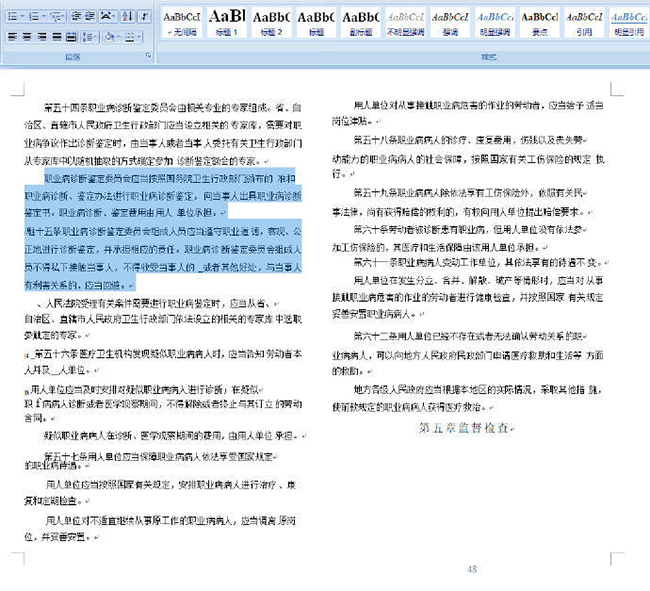The height and width of the screenshot is (591, 650).
Task: Click the line starting 用人单位在发生分立
Action: pyautogui.click(x=478, y=281)
